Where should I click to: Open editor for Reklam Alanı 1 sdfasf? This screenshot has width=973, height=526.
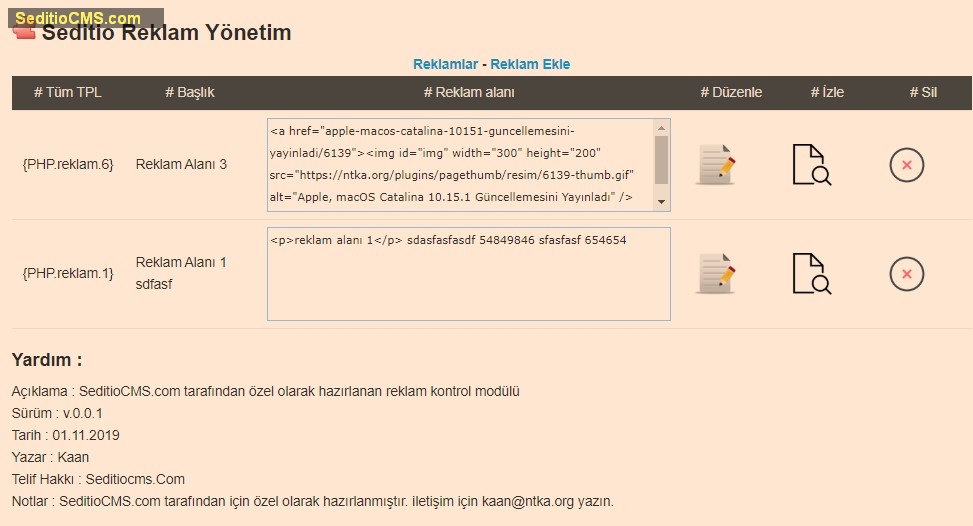point(716,274)
